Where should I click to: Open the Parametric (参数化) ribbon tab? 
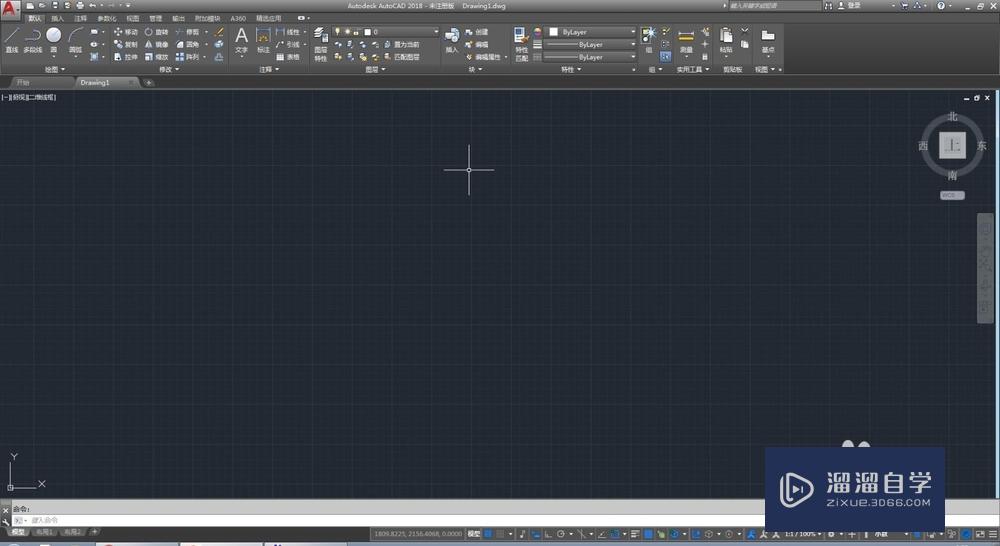point(107,18)
